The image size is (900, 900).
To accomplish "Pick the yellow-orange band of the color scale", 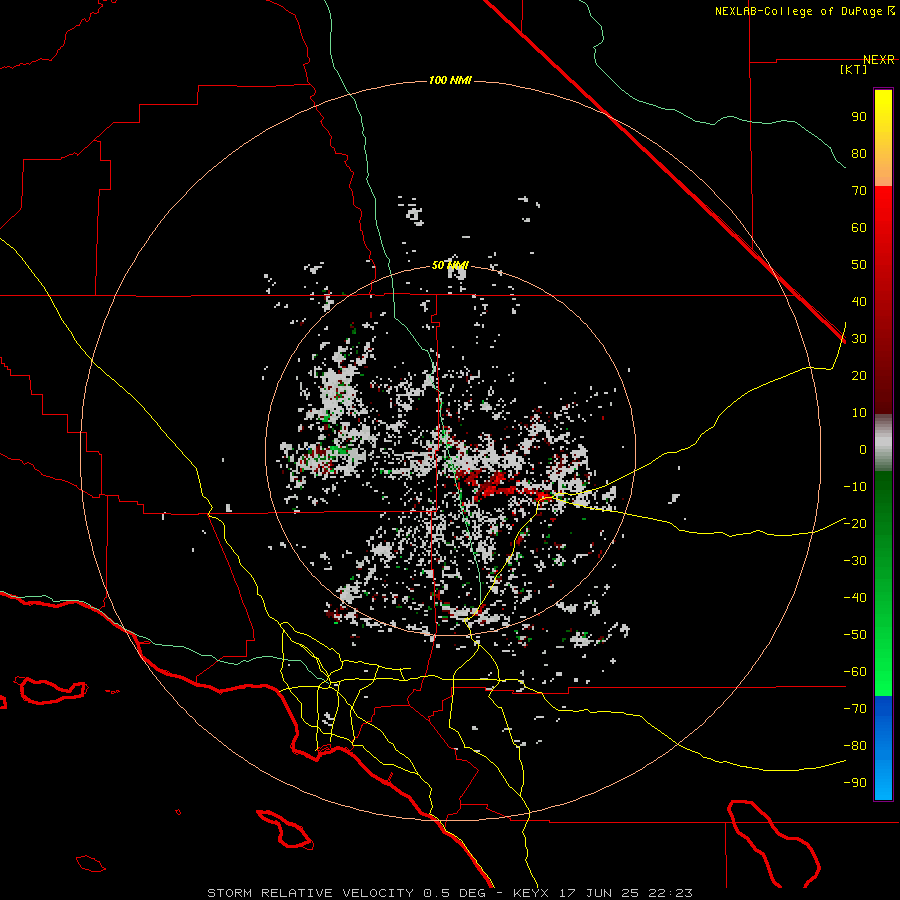I will [x=883, y=138].
